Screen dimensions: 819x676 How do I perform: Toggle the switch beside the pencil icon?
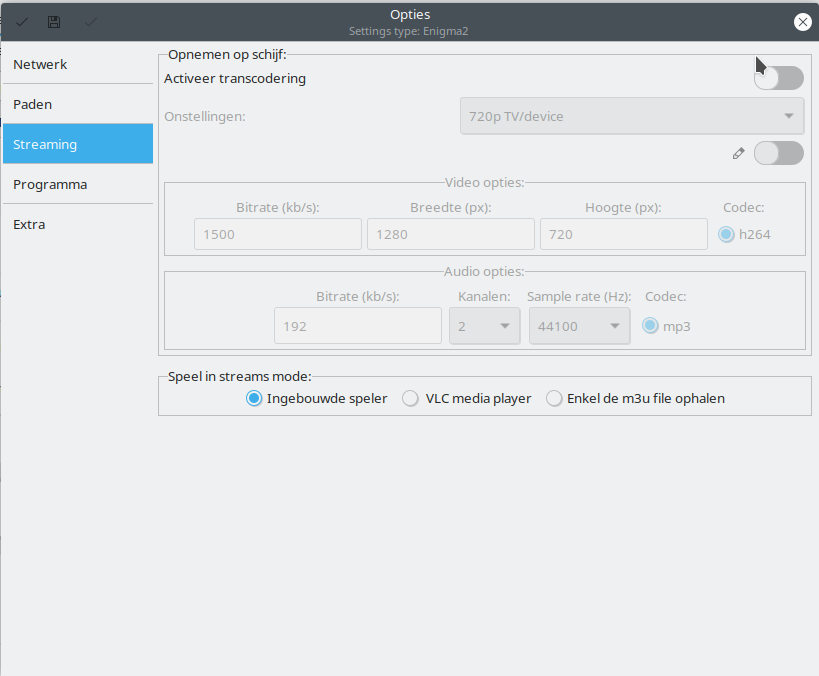coord(778,153)
